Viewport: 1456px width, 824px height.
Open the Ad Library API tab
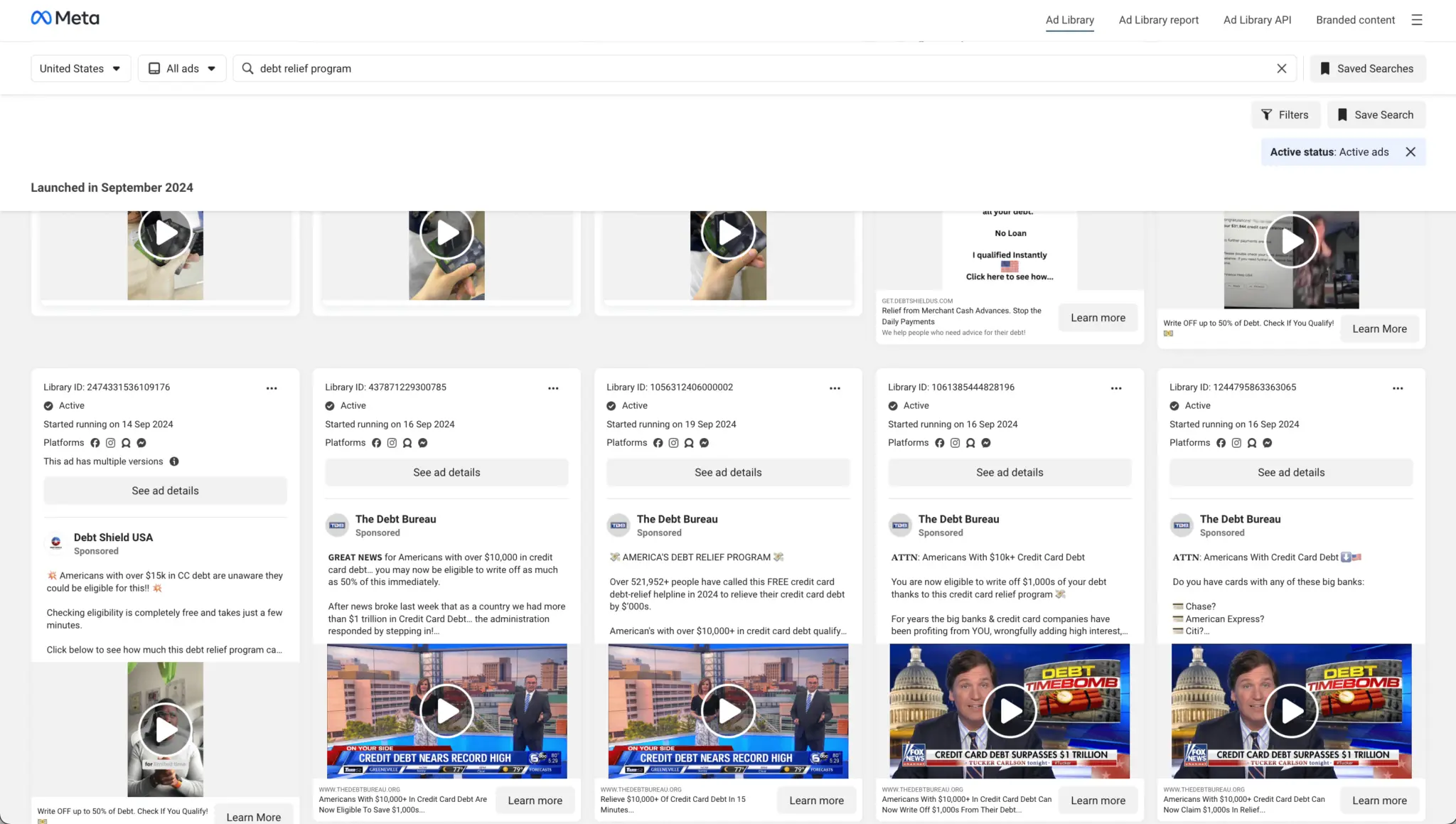(x=1257, y=20)
